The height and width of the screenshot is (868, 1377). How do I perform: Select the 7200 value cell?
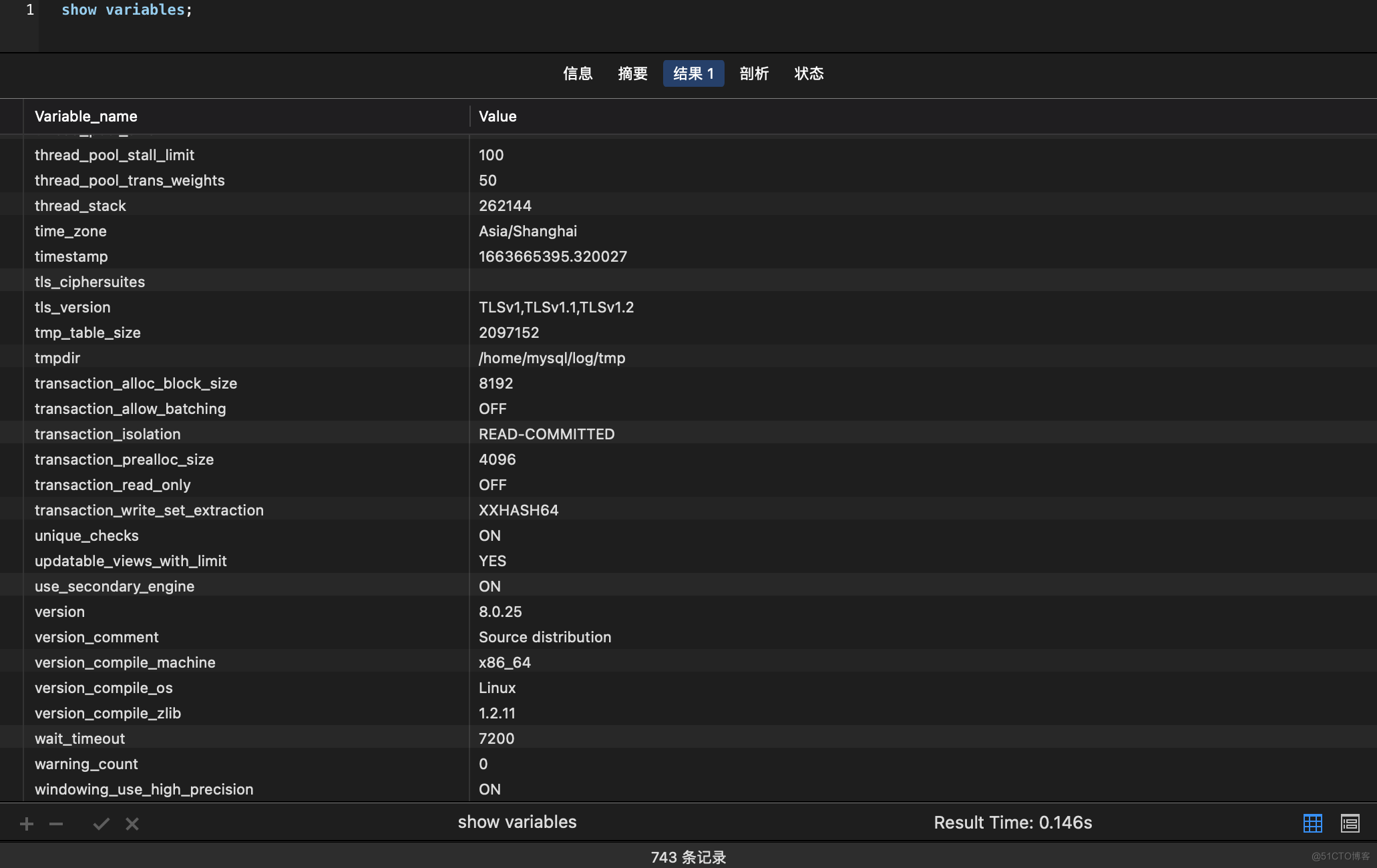pos(496,738)
